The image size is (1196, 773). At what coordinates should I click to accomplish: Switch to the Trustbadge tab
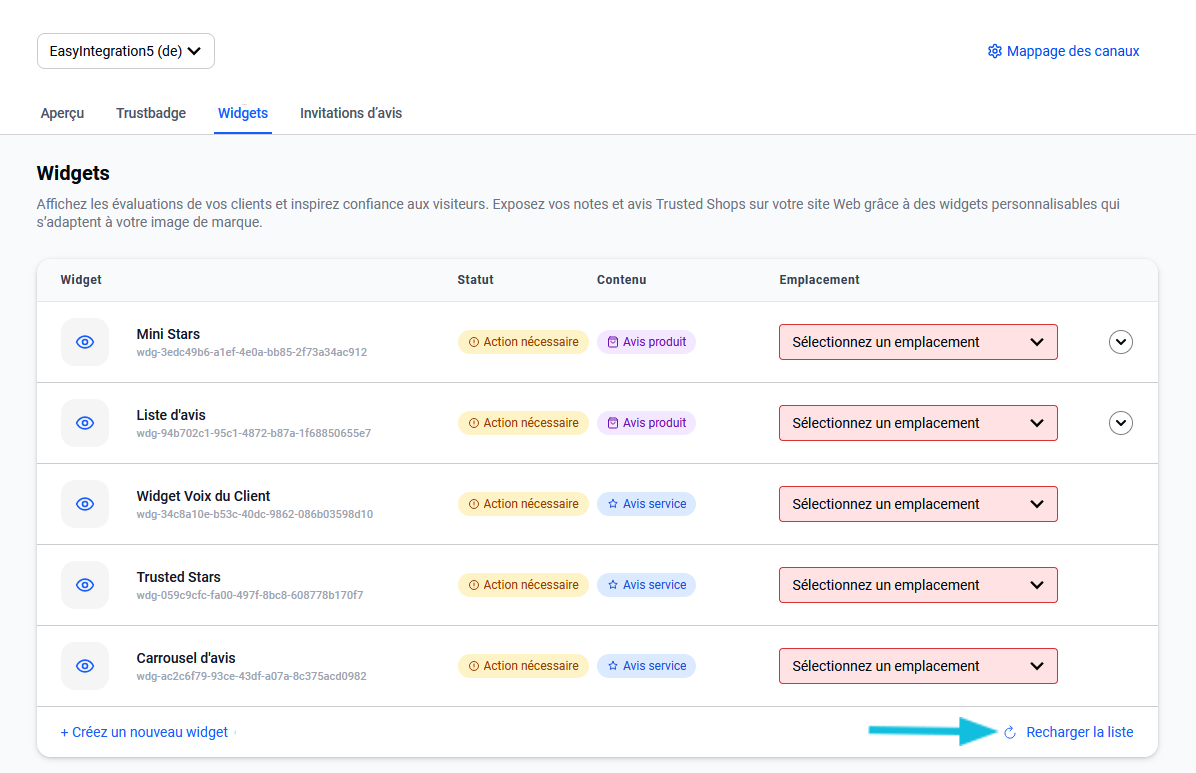click(x=151, y=113)
